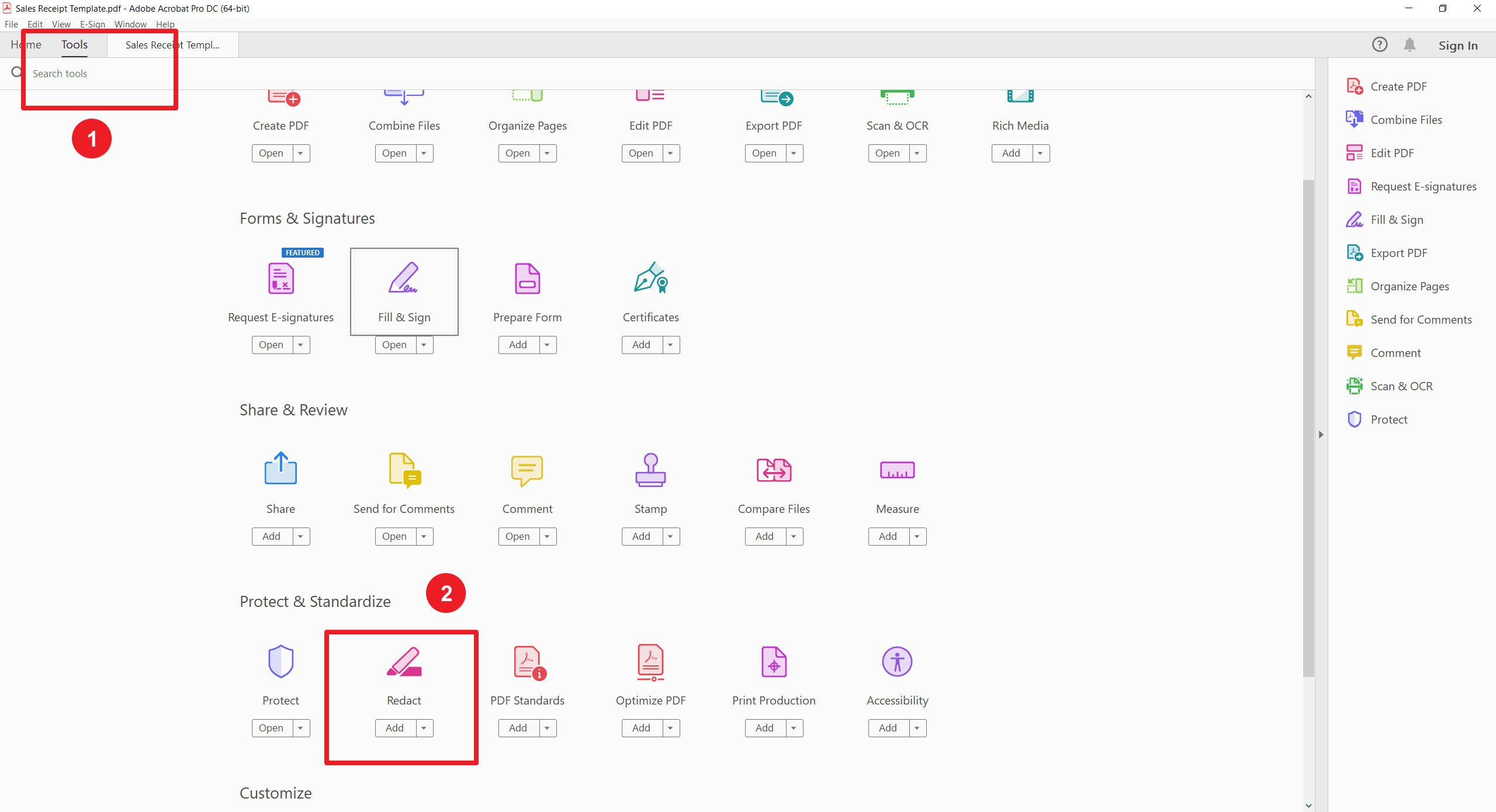The image size is (1496, 812).
Task: Open the Accessibility tool icon
Action: [x=896, y=662]
